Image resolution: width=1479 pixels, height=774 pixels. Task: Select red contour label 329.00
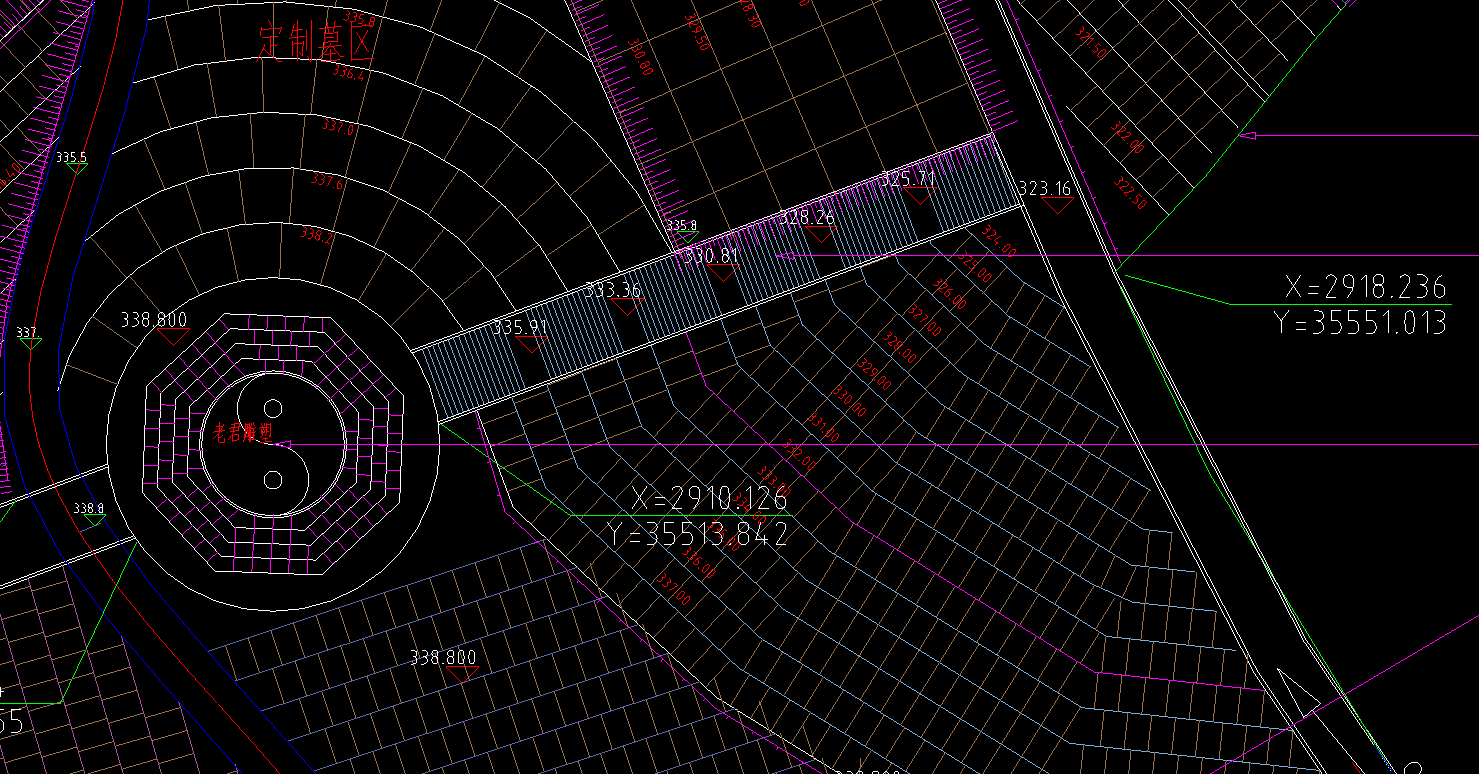coord(875,376)
